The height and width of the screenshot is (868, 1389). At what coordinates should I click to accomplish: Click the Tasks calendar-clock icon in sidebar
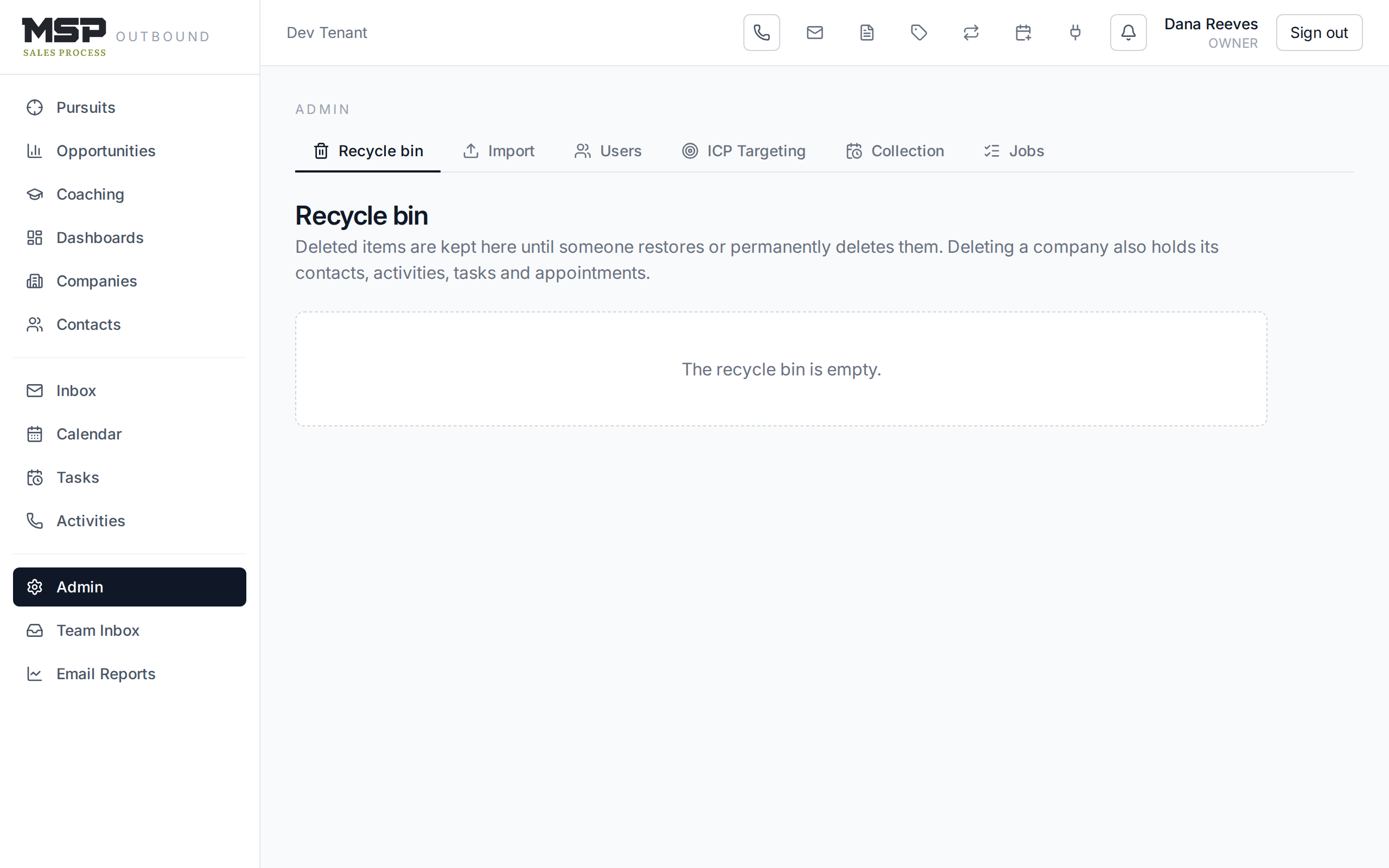[35, 477]
